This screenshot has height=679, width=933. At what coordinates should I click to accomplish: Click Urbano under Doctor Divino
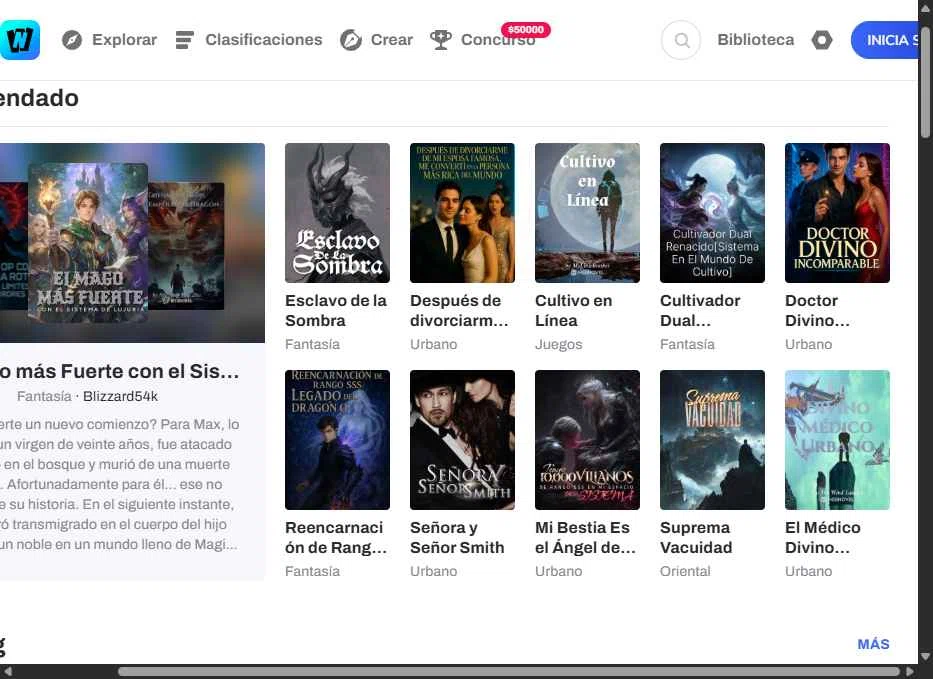click(809, 345)
